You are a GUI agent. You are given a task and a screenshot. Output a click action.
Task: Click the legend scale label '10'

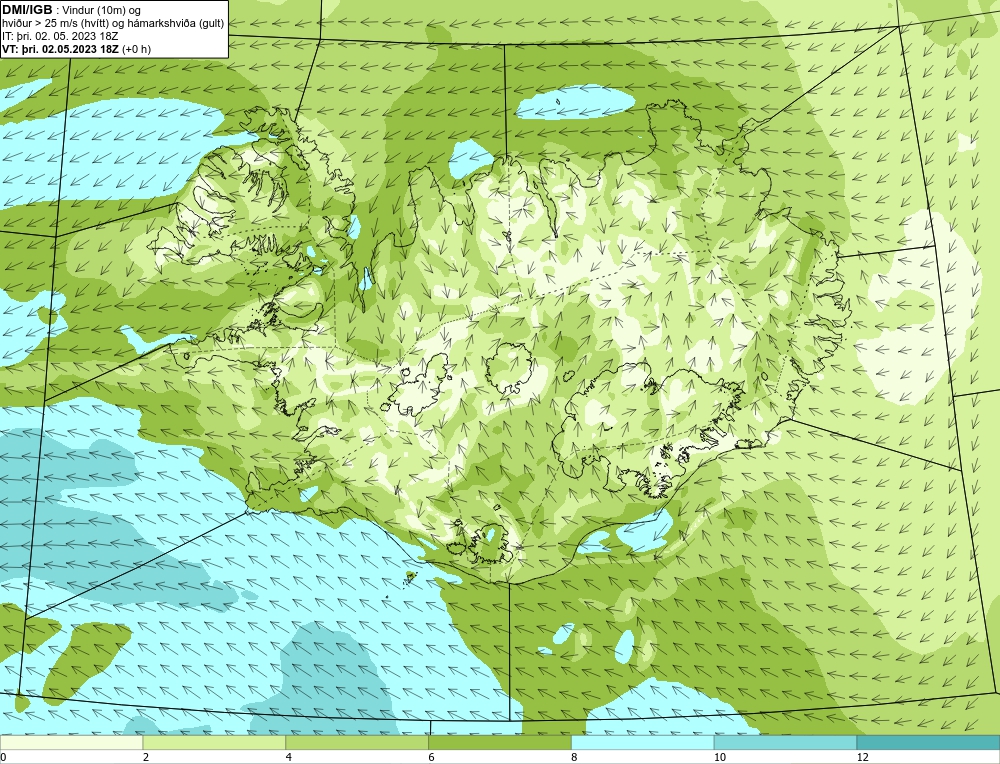tap(719, 757)
